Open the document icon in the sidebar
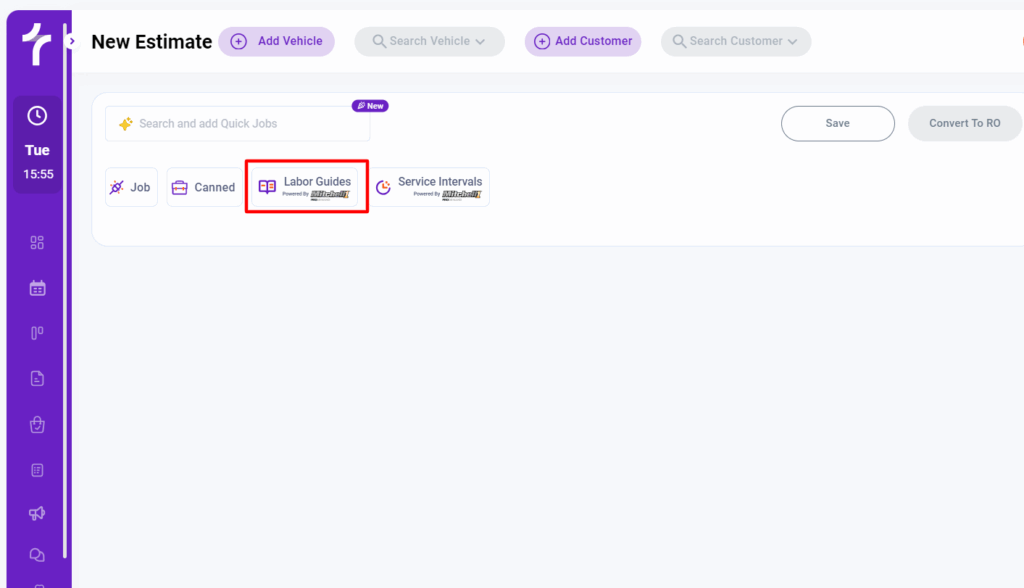Screen dimensions: 1024x588 [x=37, y=378]
